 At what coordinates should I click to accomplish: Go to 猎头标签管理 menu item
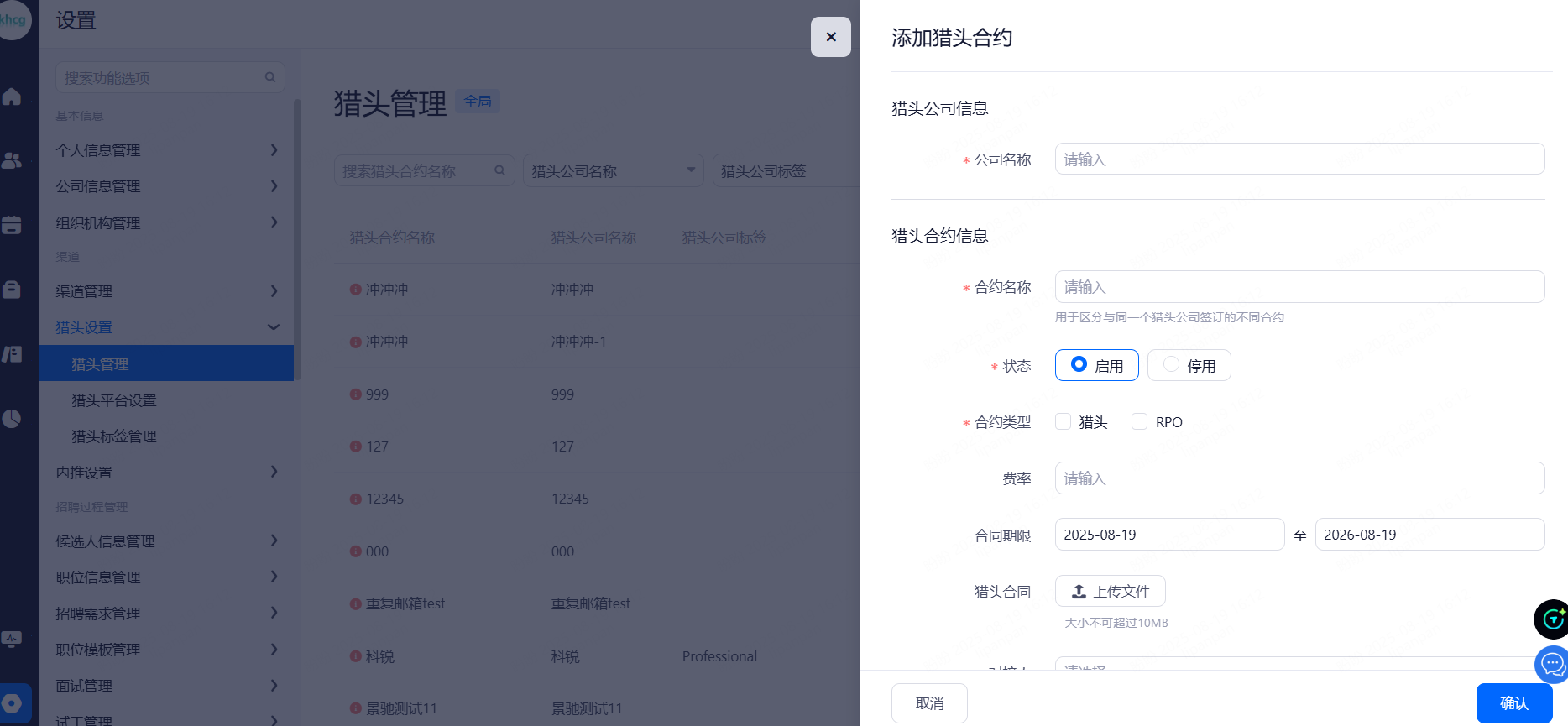pos(114,436)
